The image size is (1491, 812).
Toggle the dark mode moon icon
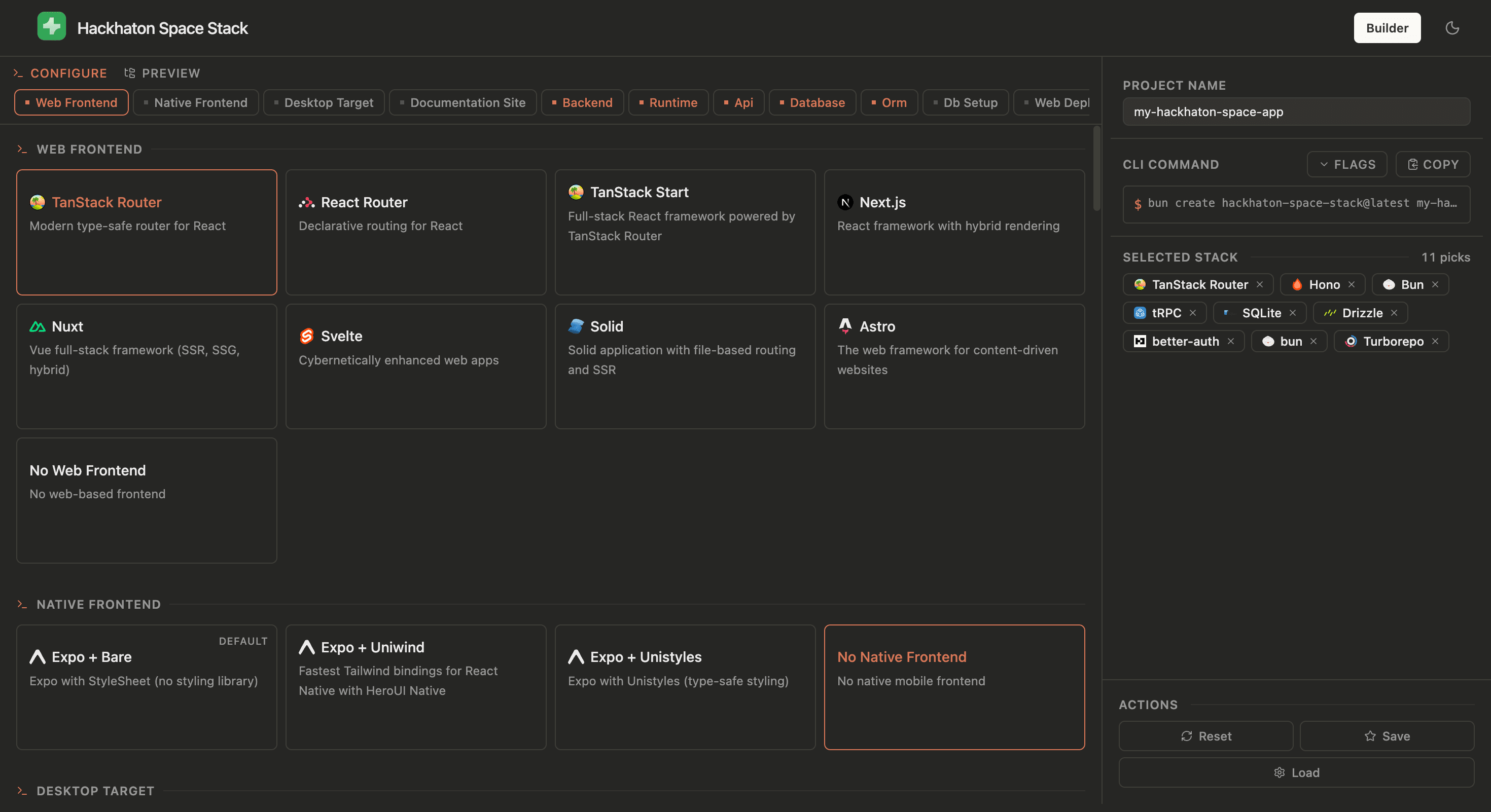[x=1451, y=28]
